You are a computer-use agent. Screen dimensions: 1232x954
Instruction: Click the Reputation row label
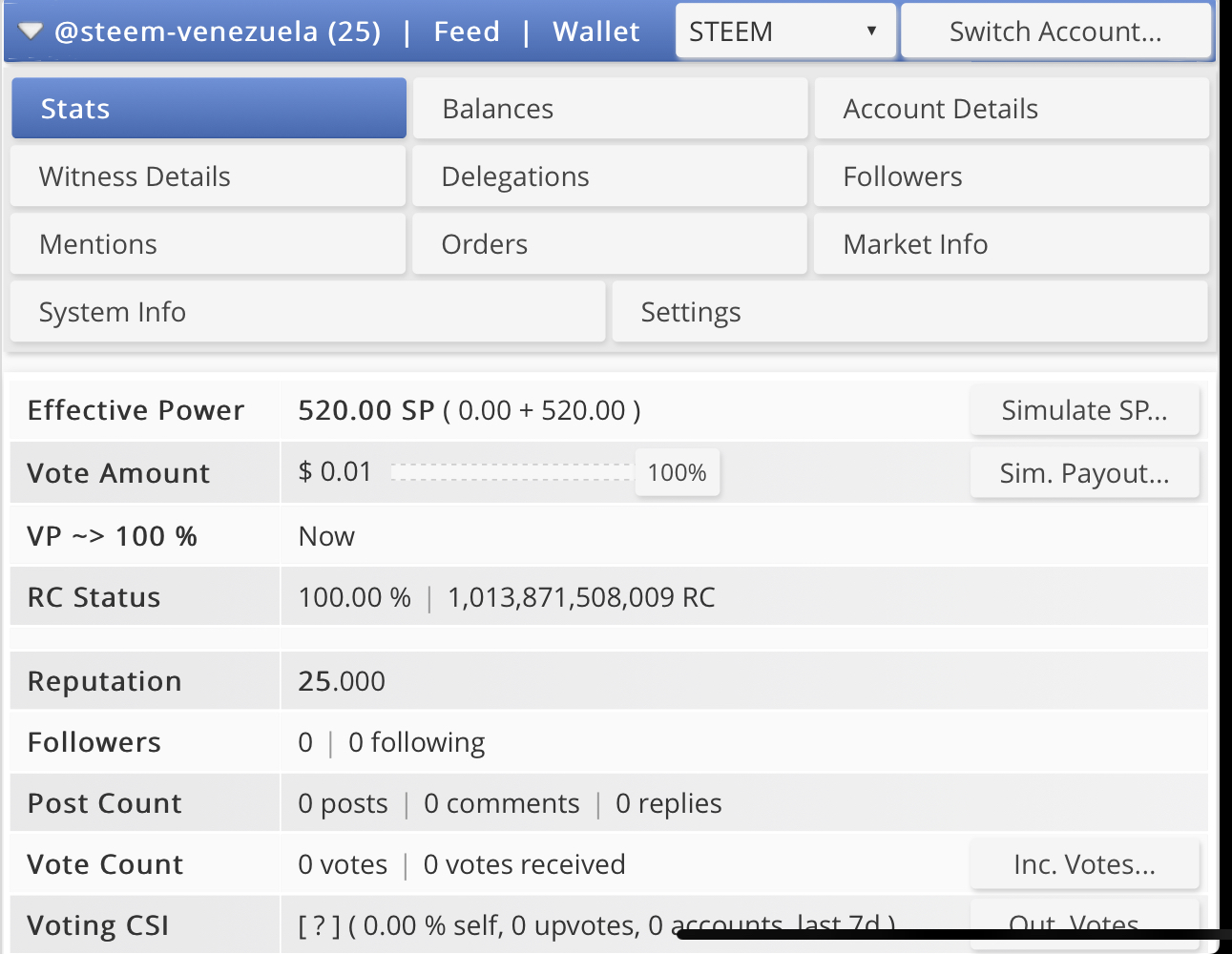click(x=104, y=681)
